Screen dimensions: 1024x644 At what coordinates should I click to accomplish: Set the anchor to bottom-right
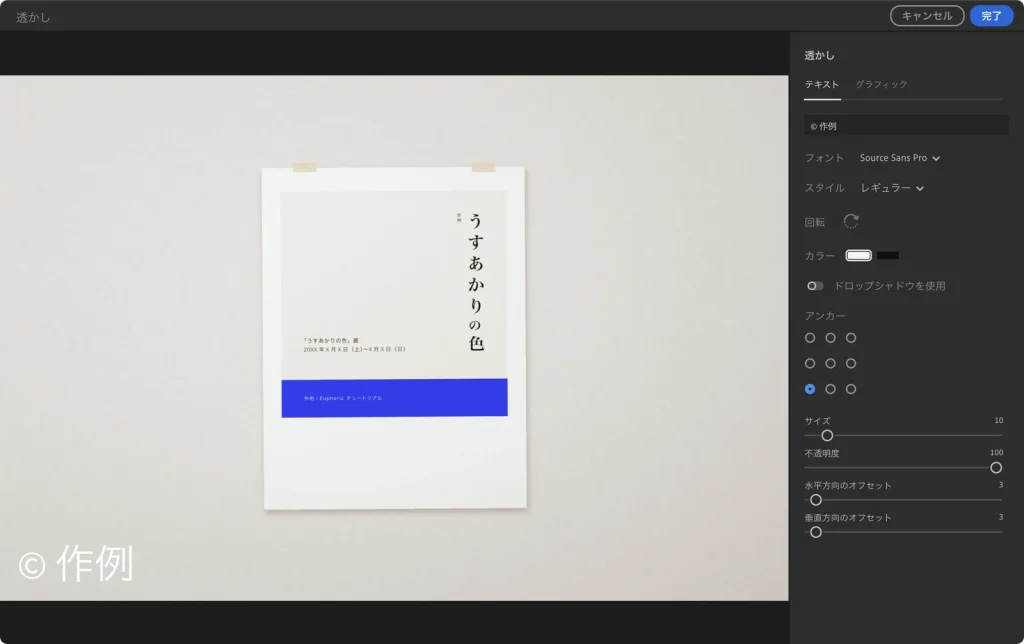pyautogui.click(x=851, y=389)
